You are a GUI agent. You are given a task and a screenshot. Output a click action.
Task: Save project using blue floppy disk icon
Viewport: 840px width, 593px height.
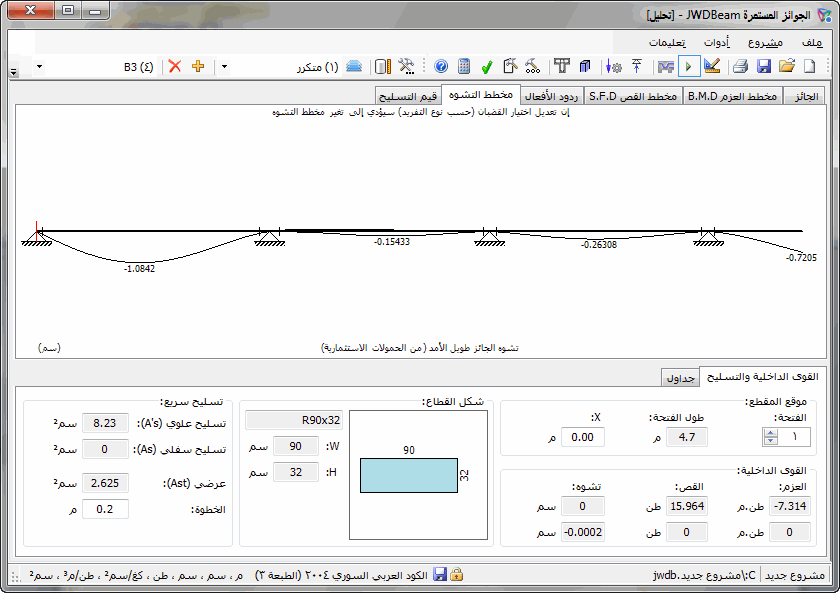click(x=764, y=66)
